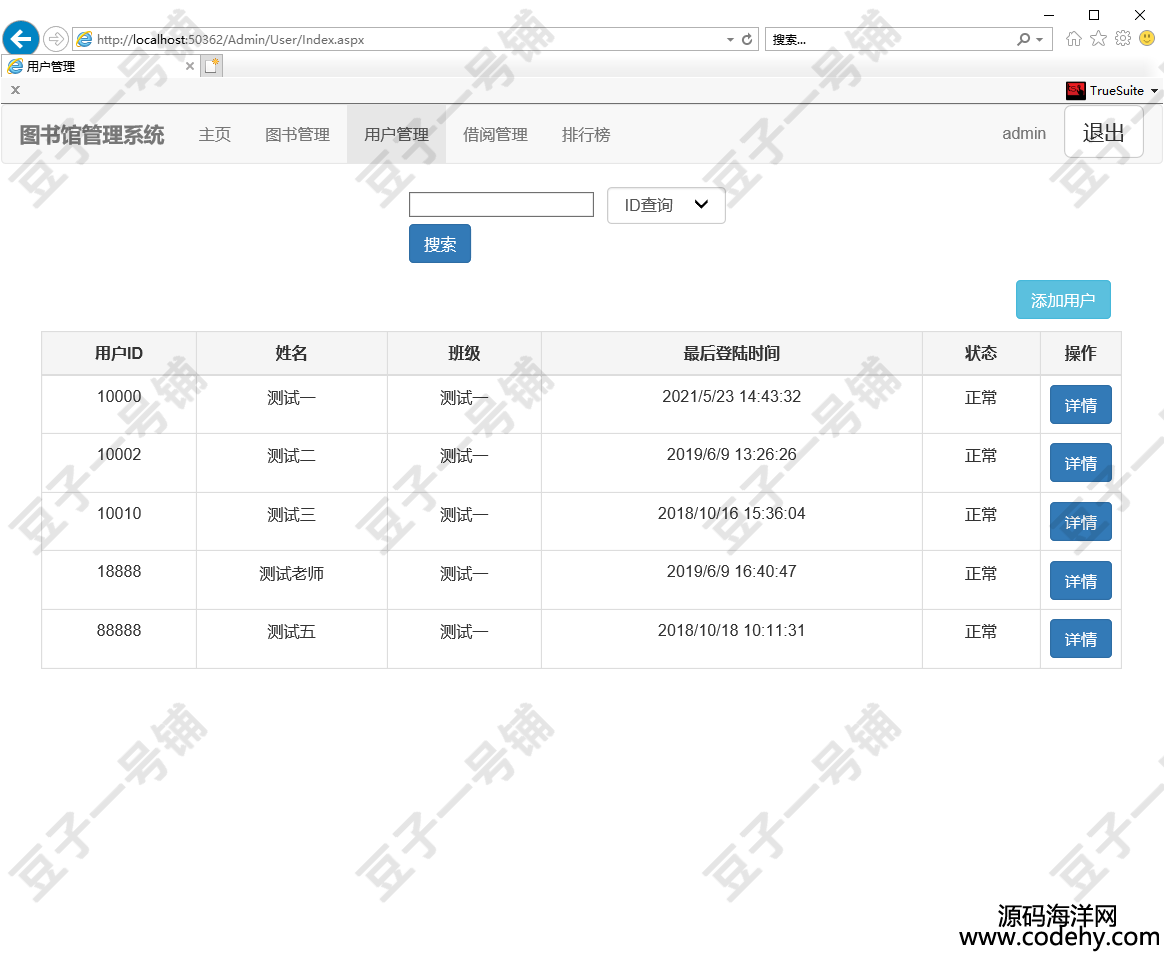1164x957 pixels.
Task: Click the smiley feedback icon
Action: coord(1147,39)
